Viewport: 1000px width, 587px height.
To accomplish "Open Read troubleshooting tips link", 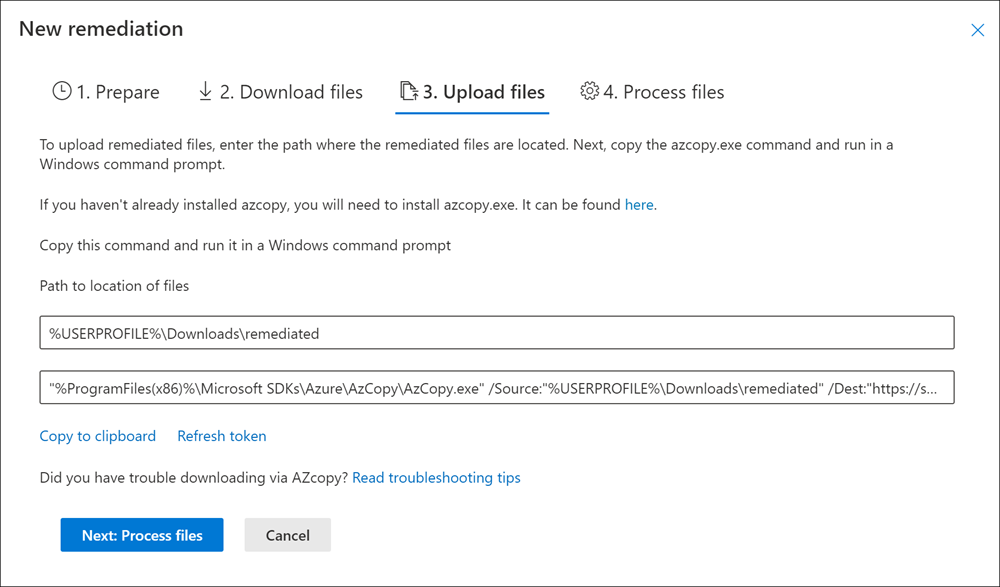I will click(x=436, y=478).
